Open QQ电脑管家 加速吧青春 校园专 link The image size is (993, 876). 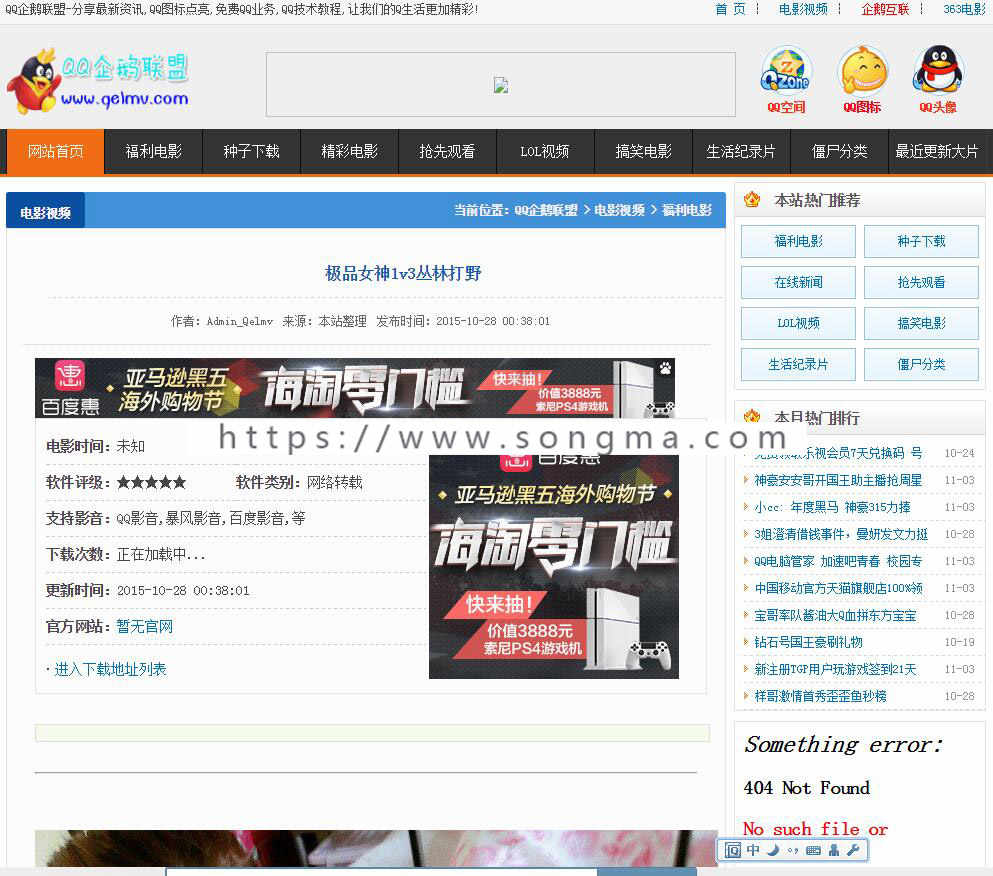tap(838, 561)
